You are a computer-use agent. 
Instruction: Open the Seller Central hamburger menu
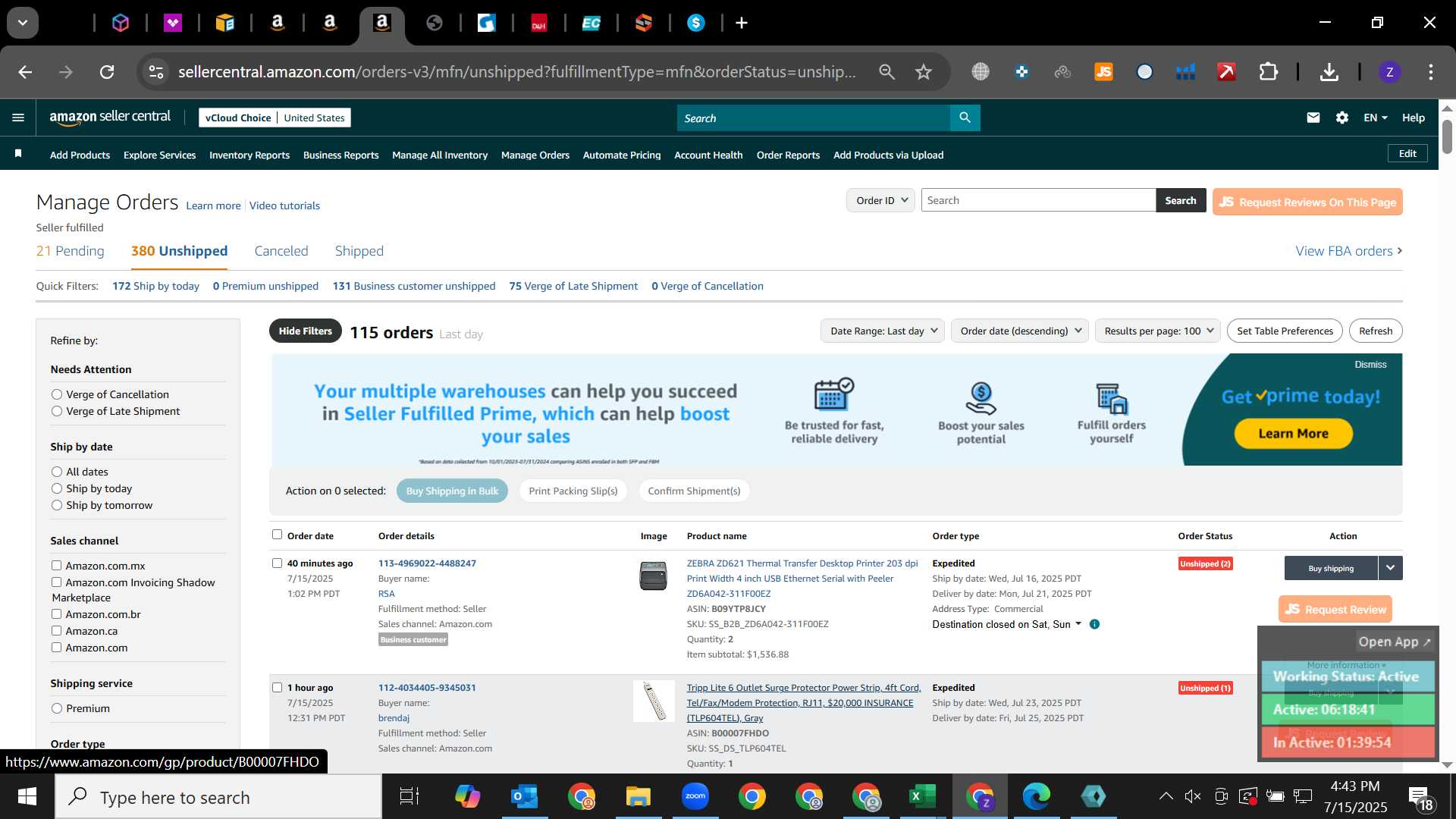(x=18, y=118)
